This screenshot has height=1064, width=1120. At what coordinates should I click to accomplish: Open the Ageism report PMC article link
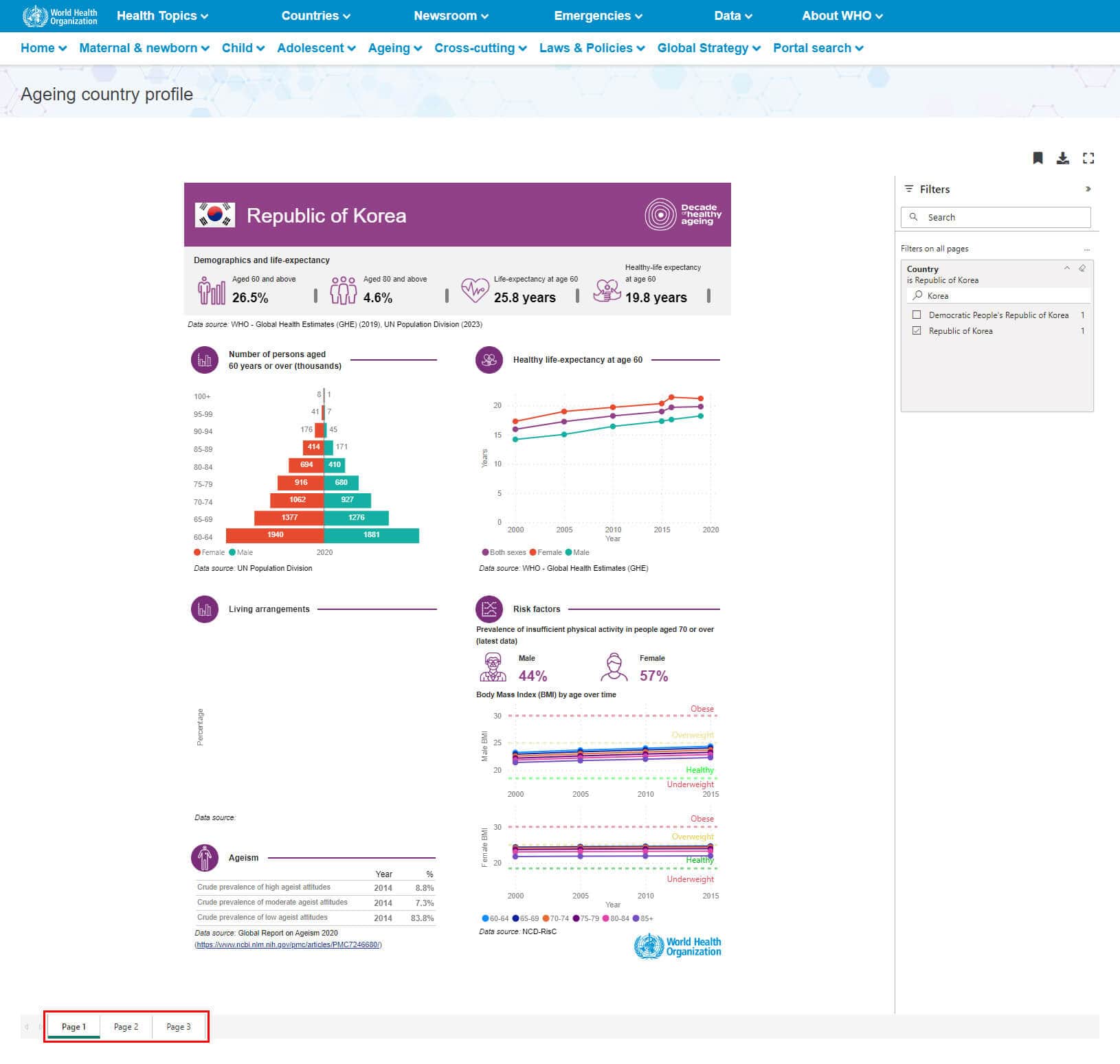(288, 944)
